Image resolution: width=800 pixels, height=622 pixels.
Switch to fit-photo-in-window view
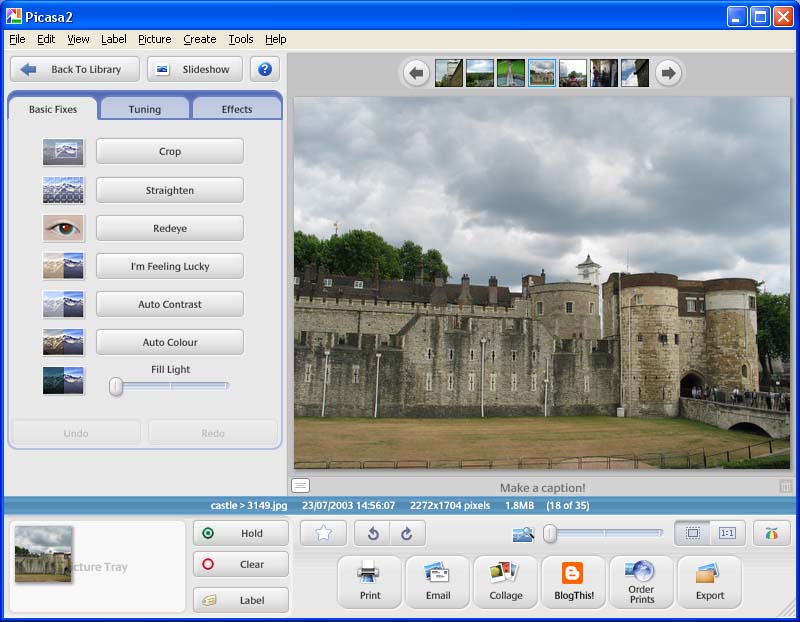pyautogui.click(x=692, y=533)
